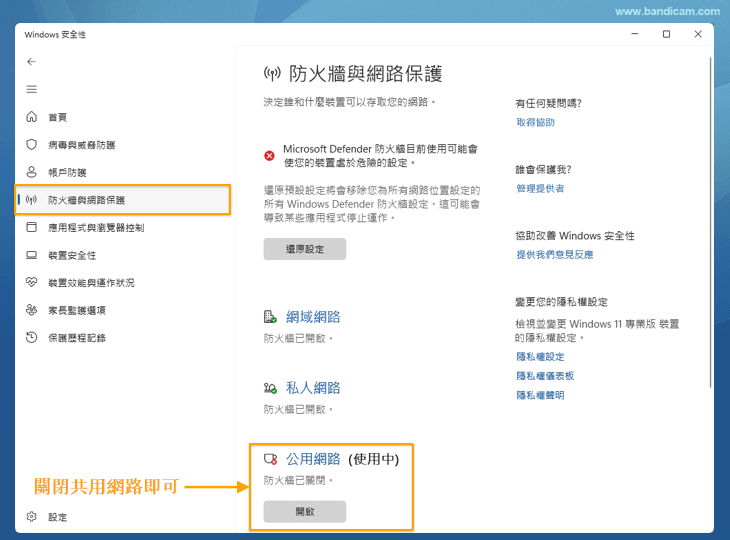Viewport: 730px width, 540px height.
Task: Click the antenna icon in the page heading
Action: pos(272,74)
